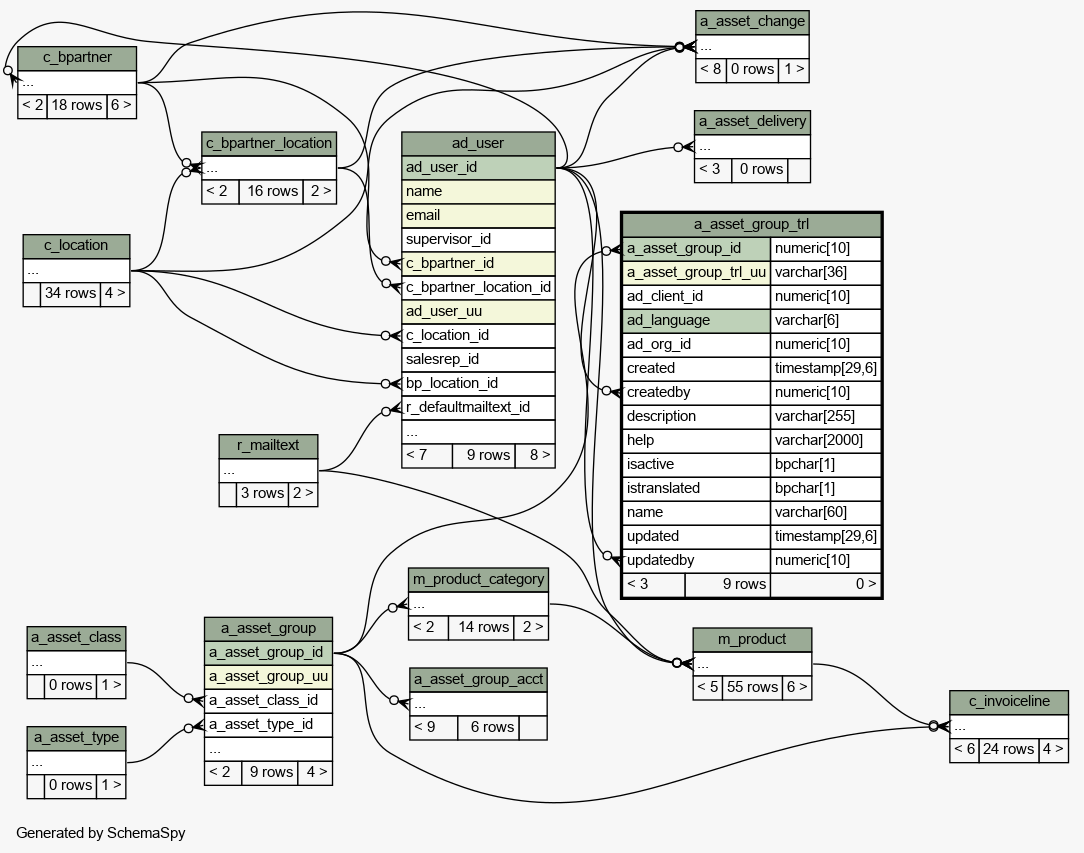Click 18 rows count in c_bpartner
The width and height of the screenshot is (1084, 853).
(77, 106)
